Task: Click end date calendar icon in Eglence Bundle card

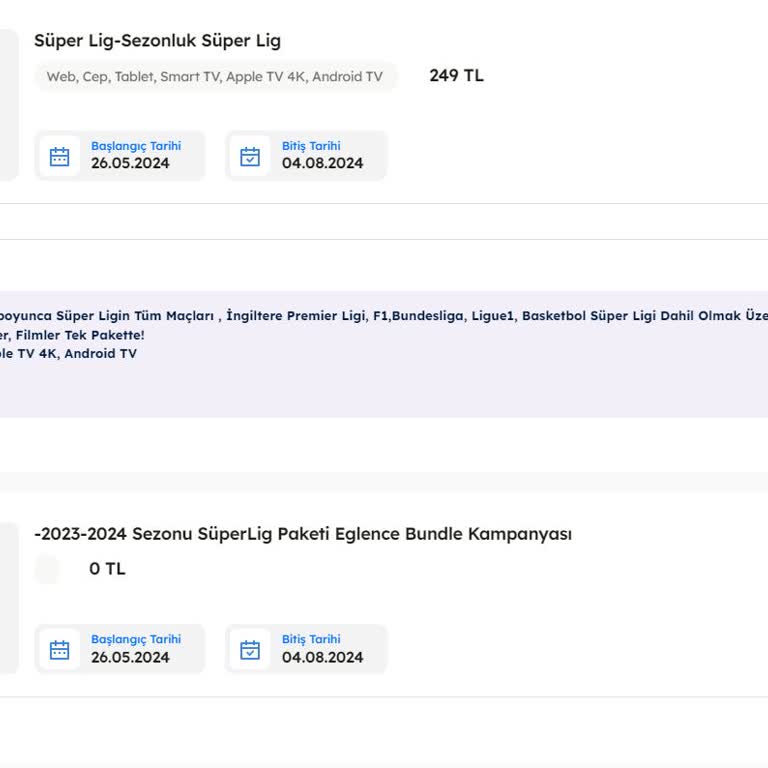Action: pyautogui.click(x=250, y=650)
